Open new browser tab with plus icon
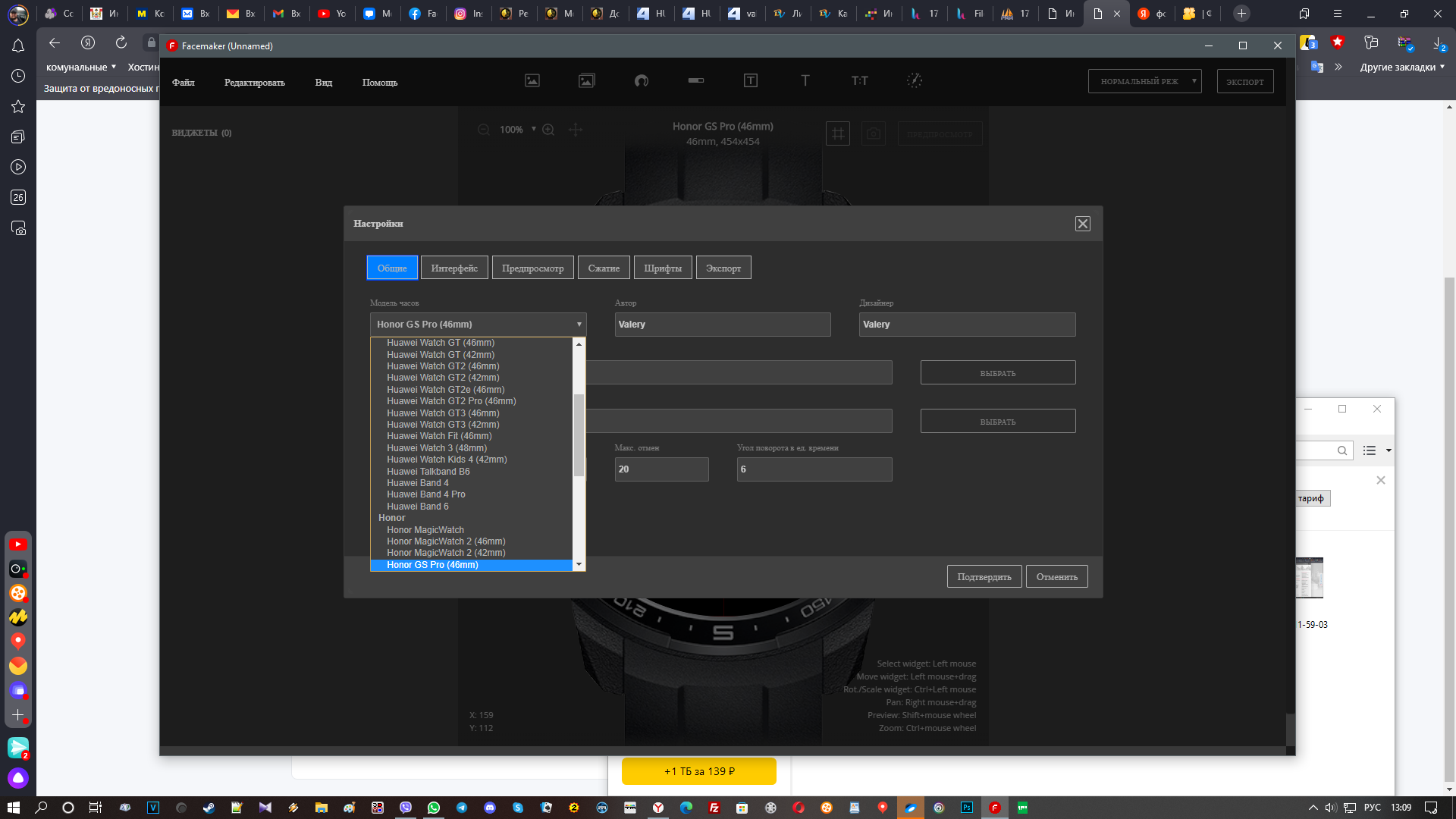Screen dimensions: 1456x819 [1241, 14]
